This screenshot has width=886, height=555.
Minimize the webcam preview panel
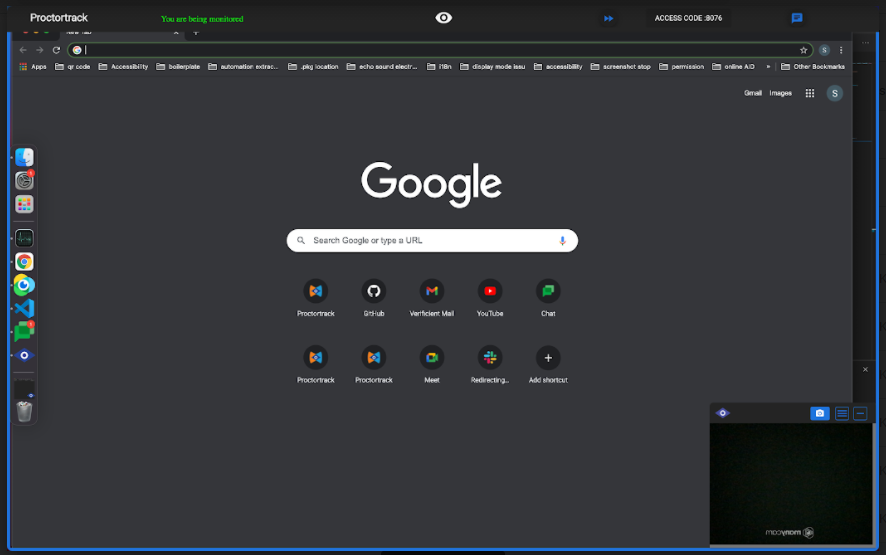860,414
